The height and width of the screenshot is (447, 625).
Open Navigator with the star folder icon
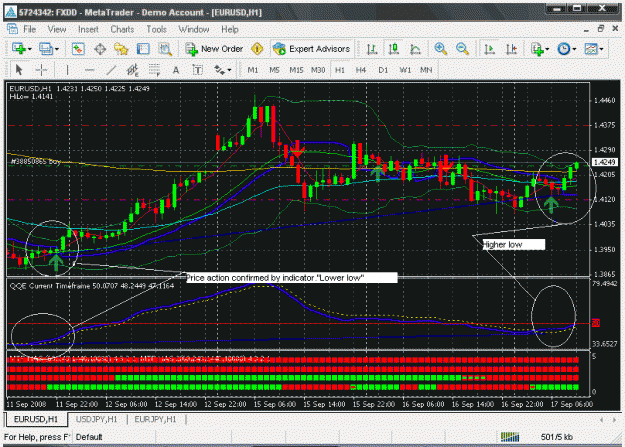(x=121, y=49)
